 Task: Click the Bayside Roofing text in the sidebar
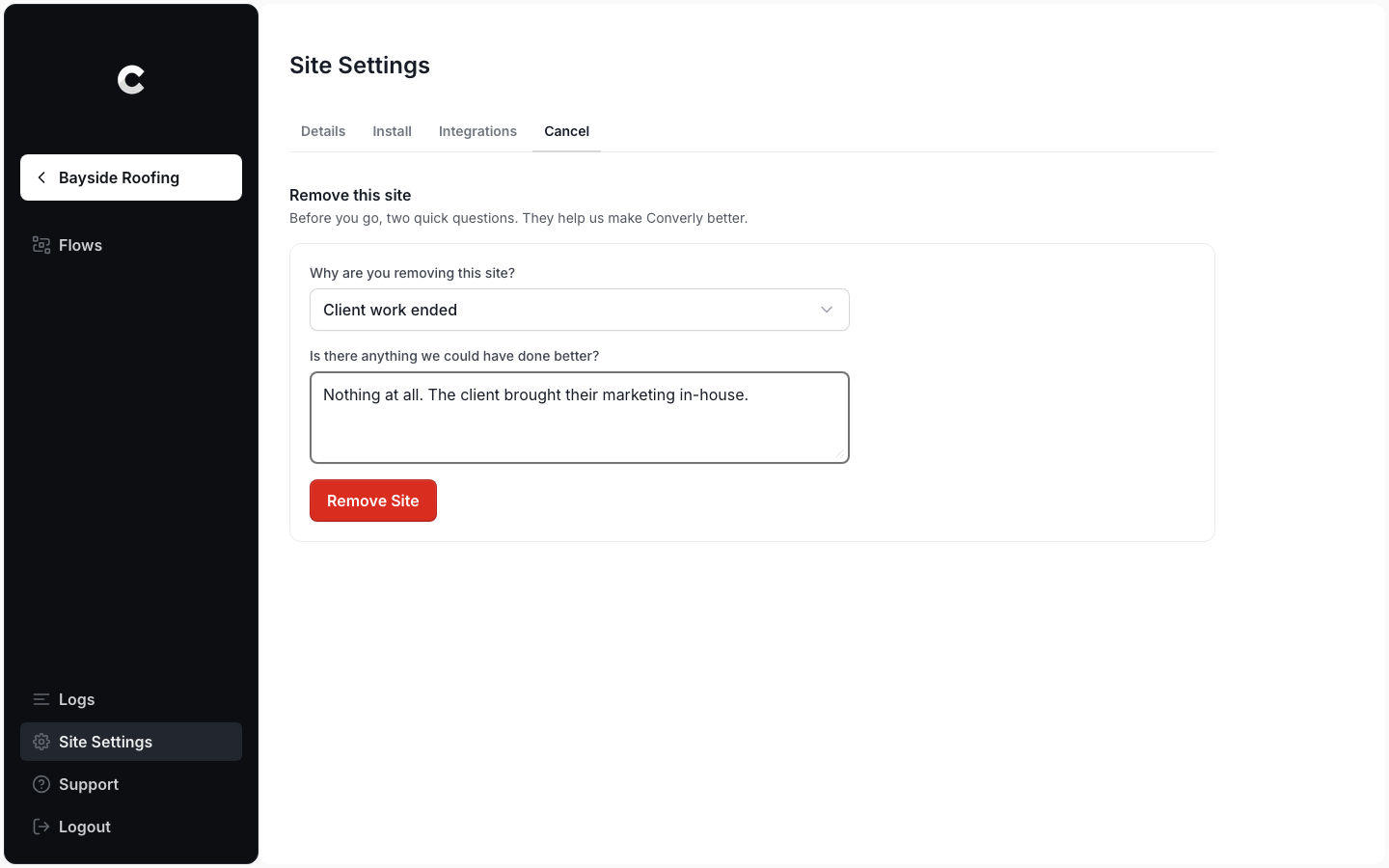(x=119, y=177)
